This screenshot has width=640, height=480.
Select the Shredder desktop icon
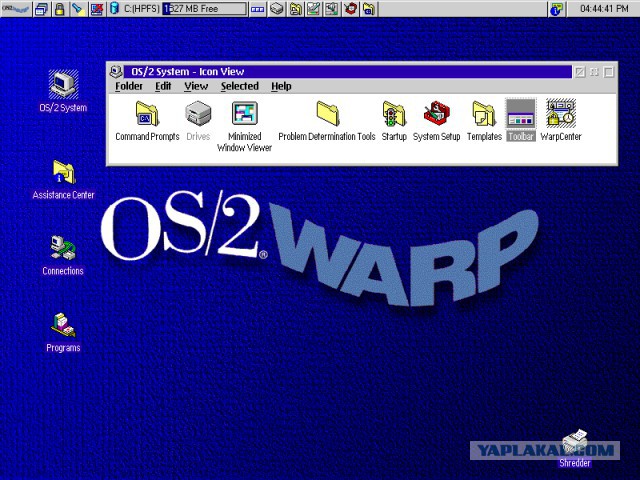tap(575, 448)
